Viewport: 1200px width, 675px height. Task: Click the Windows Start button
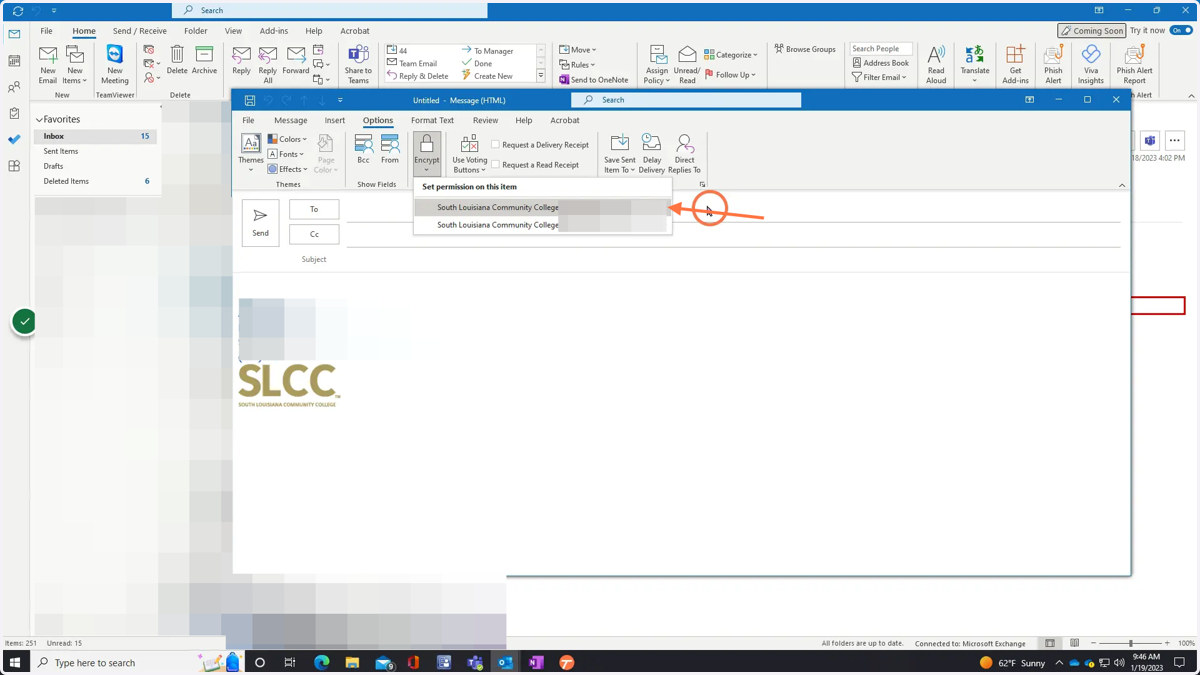15,663
